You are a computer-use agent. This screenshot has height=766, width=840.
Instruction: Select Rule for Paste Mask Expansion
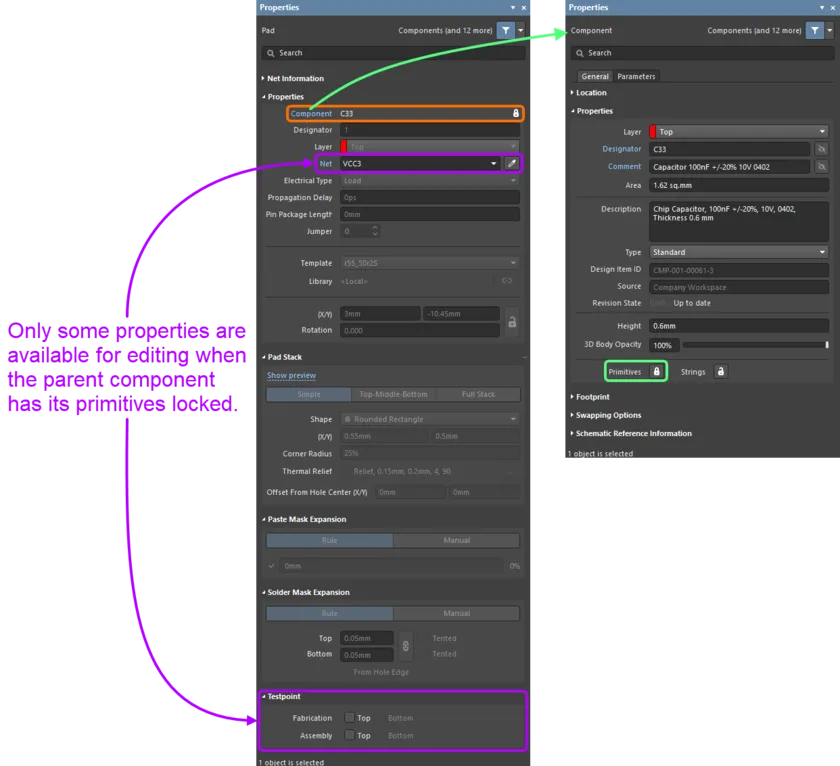pos(329,540)
